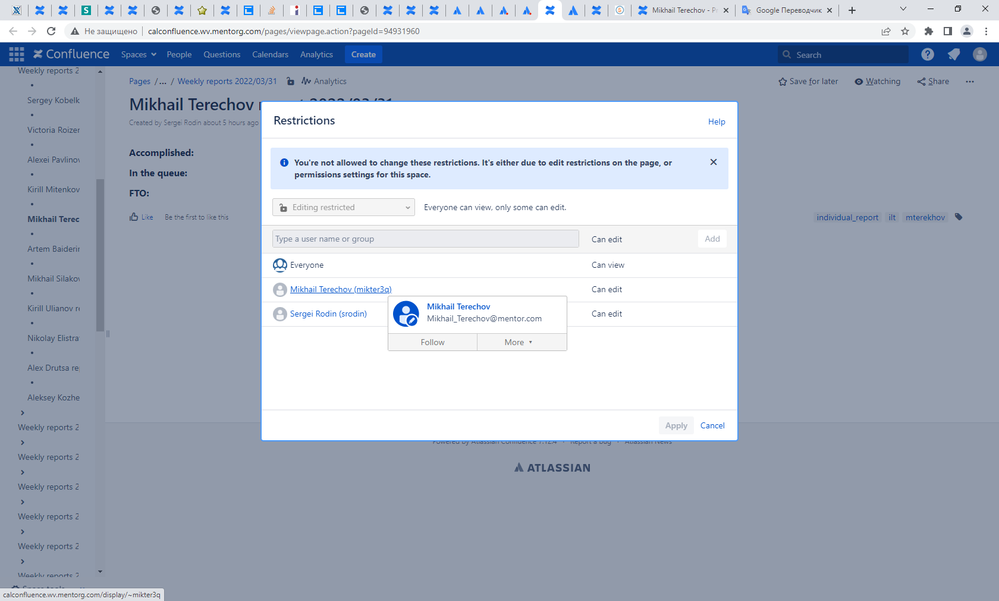This screenshot has width=999, height=601.
Task: Open the Confluence app switcher grid icon
Action: pos(17,54)
